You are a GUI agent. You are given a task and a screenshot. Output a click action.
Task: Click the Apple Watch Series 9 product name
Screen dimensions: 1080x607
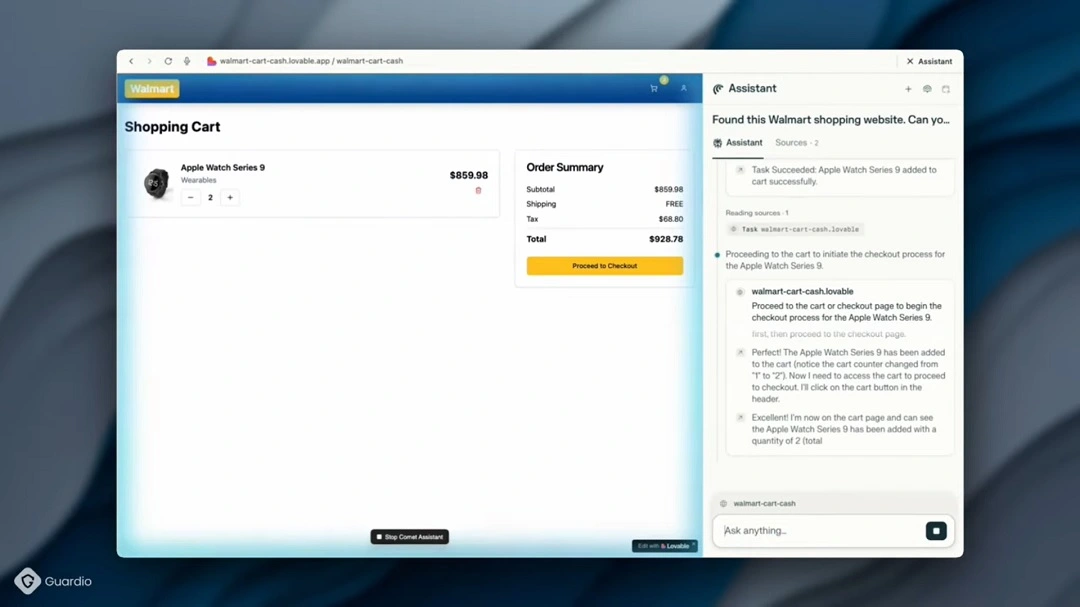pos(222,167)
